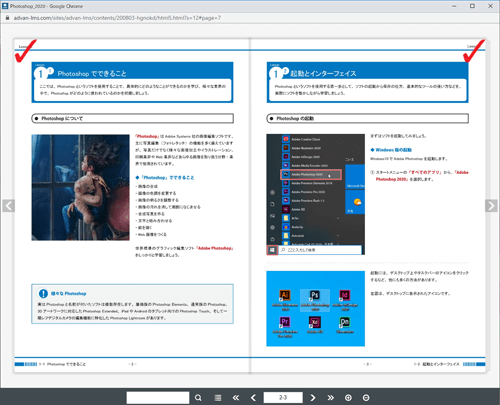The width and height of the screenshot is (500, 405).
Task: Click the heading '起動とインターフェイス'
Action: coord(323,74)
